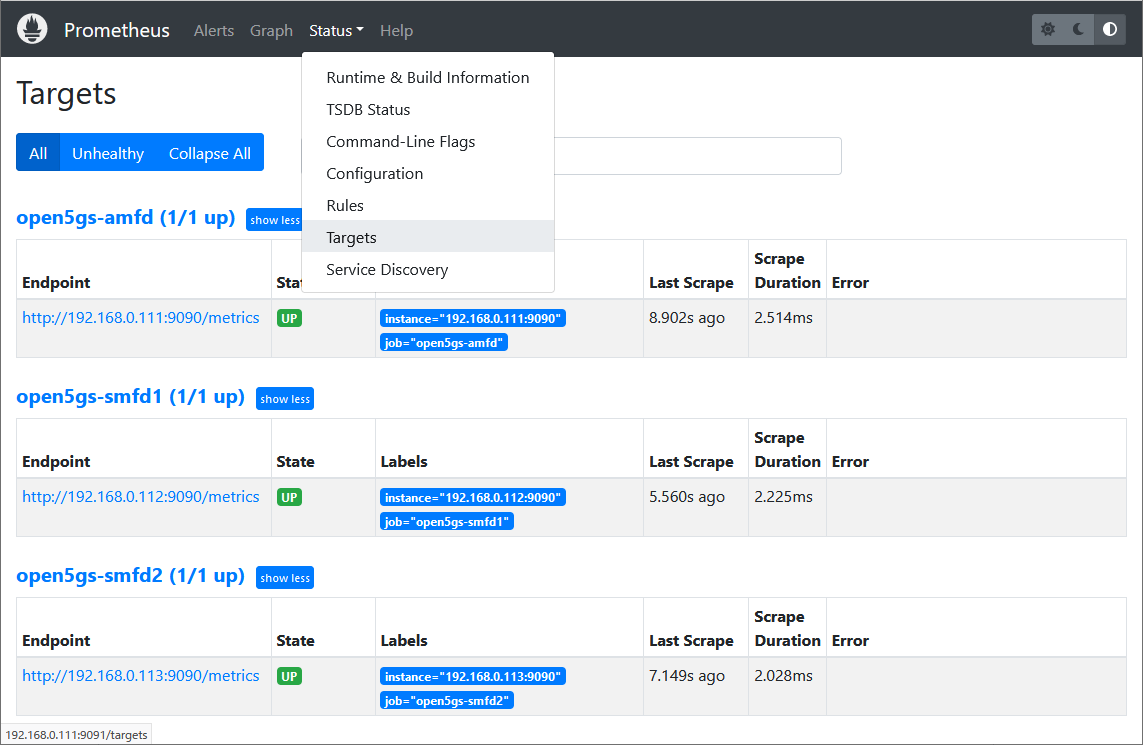Image resolution: width=1143 pixels, height=745 pixels.
Task: Click last scrape value 5.560s ago
Action: pyautogui.click(x=687, y=497)
